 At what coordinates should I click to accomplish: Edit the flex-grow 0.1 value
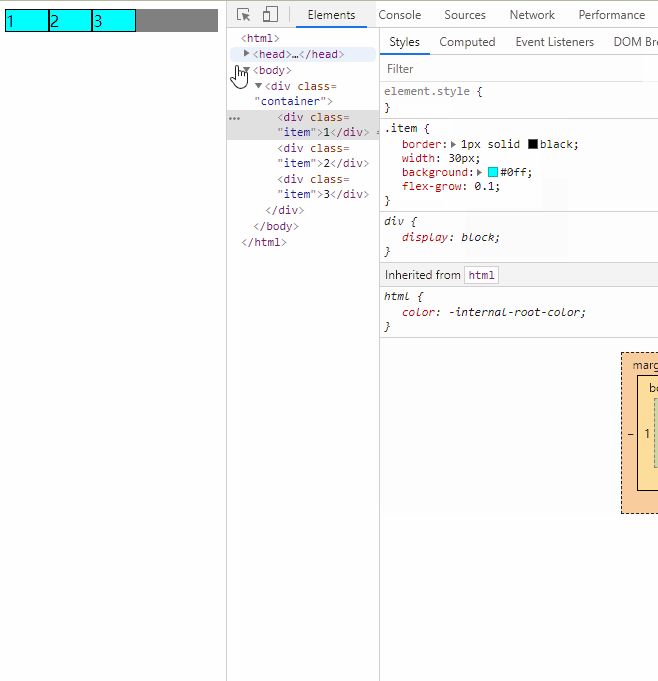485,186
